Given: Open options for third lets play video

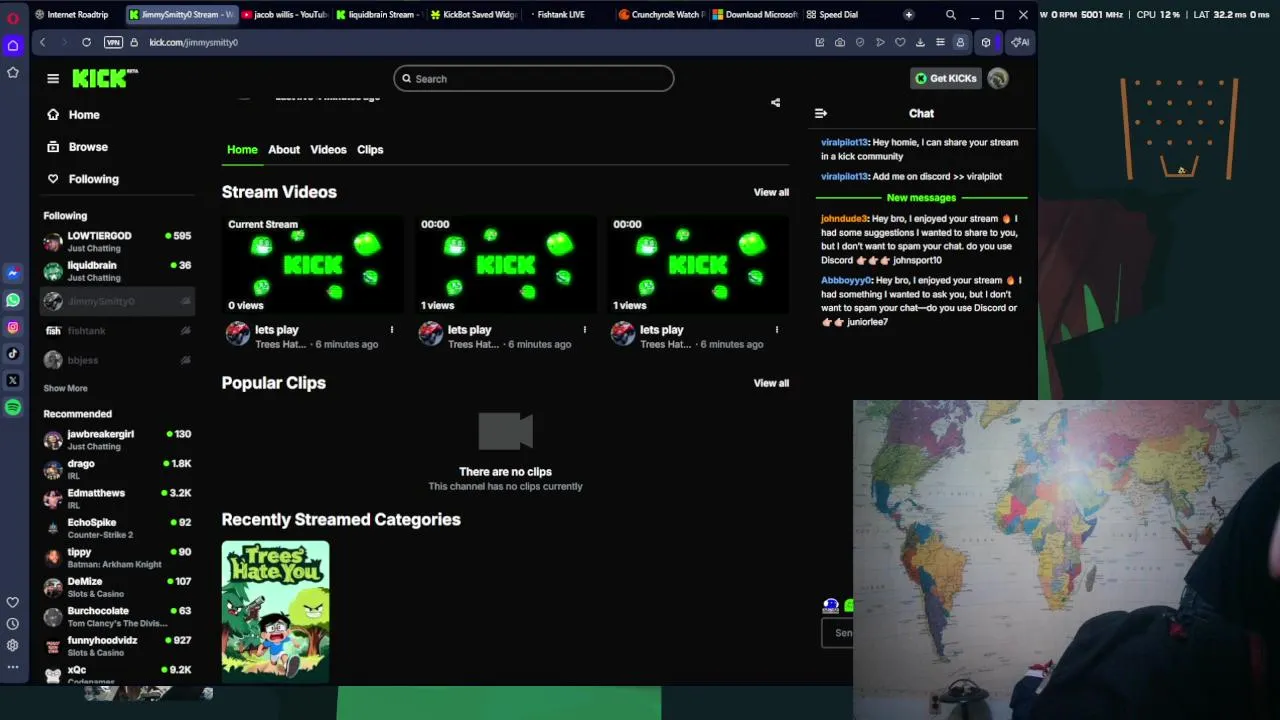Looking at the screenshot, I should 776,330.
